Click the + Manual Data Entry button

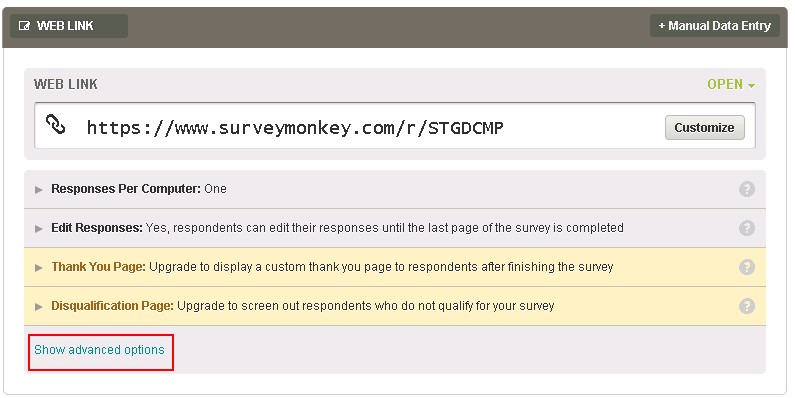pos(714,26)
